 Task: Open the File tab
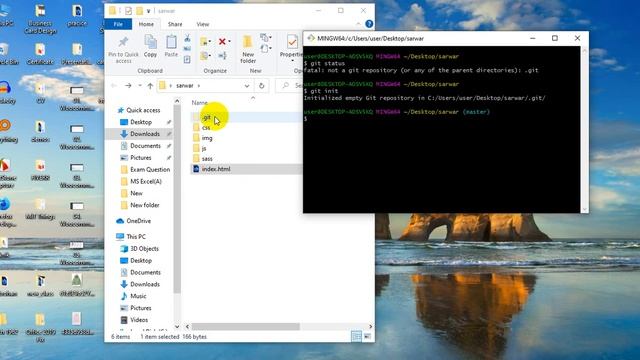pyautogui.click(x=118, y=24)
